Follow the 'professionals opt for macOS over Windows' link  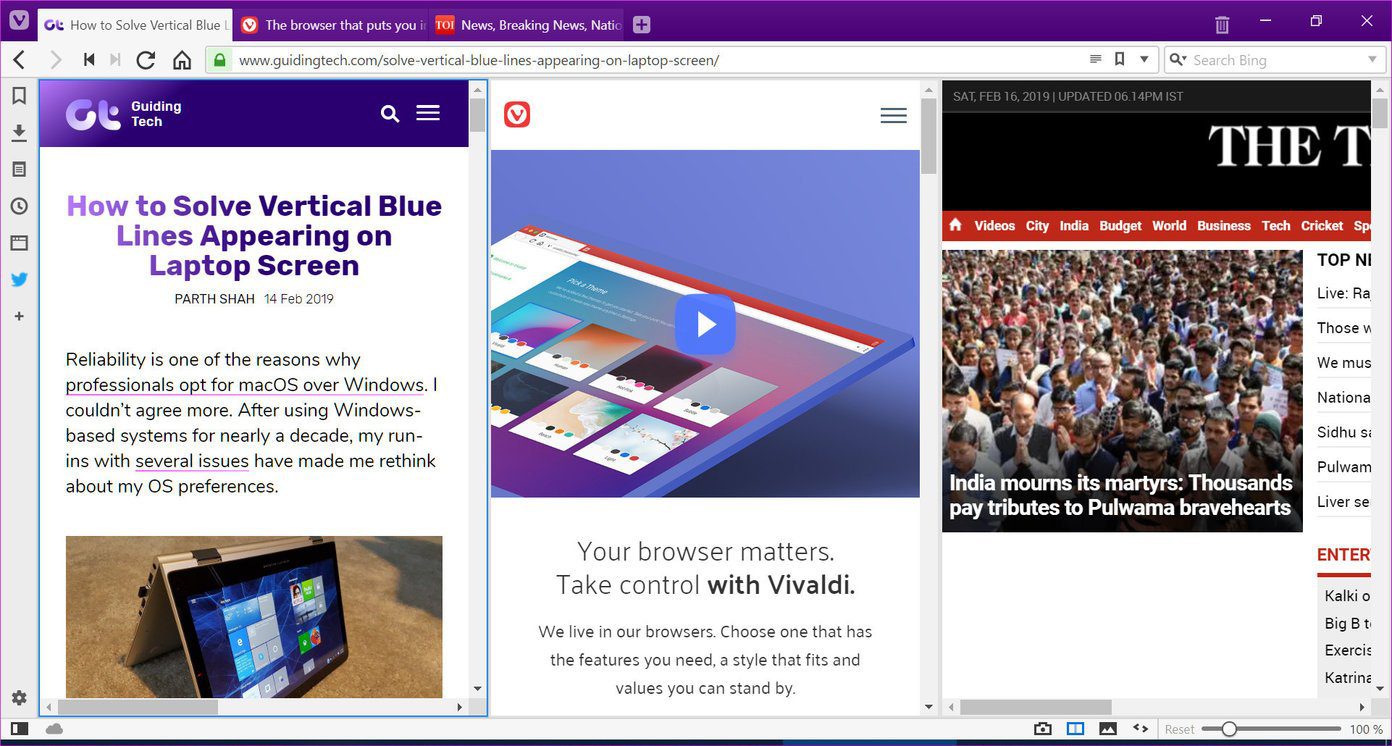[246, 385]
